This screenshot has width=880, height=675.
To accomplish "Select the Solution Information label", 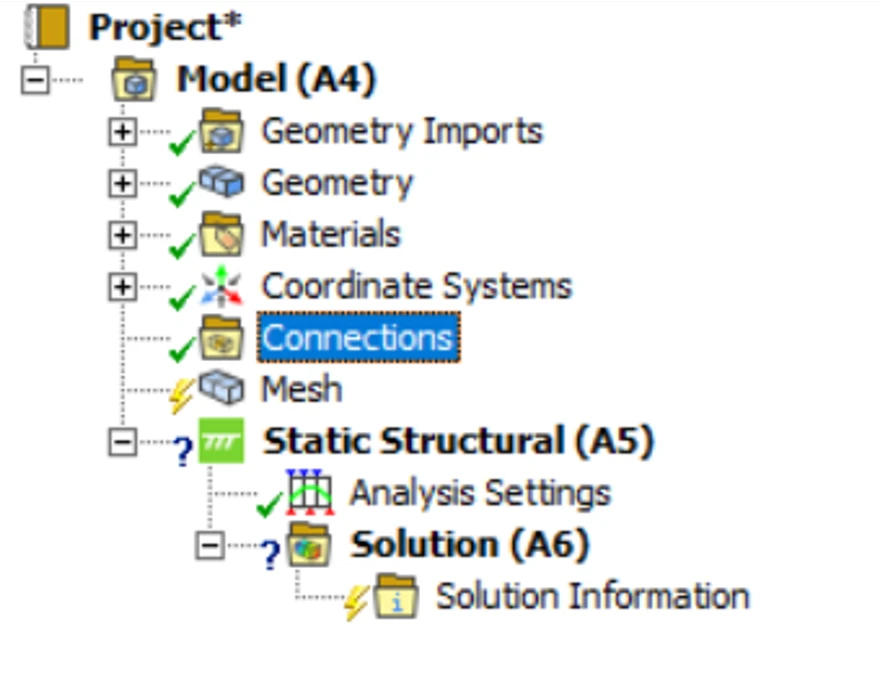I will (592, 597).
